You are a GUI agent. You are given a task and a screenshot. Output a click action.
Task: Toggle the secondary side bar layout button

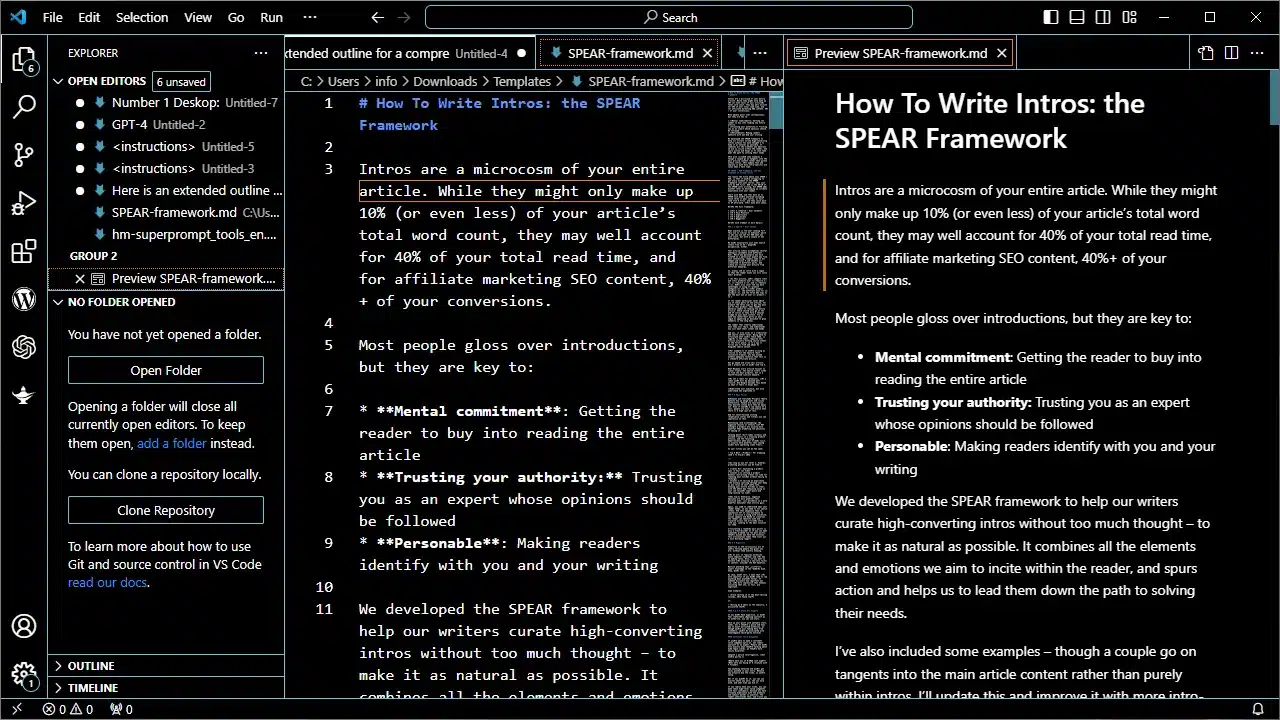point(1103,17)
